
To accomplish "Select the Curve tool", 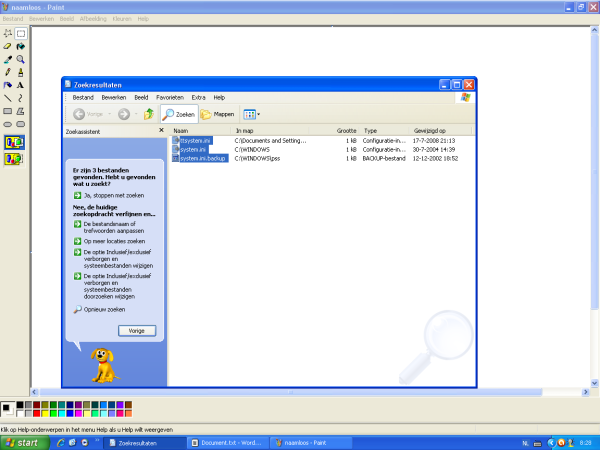I will coord(21,98).
